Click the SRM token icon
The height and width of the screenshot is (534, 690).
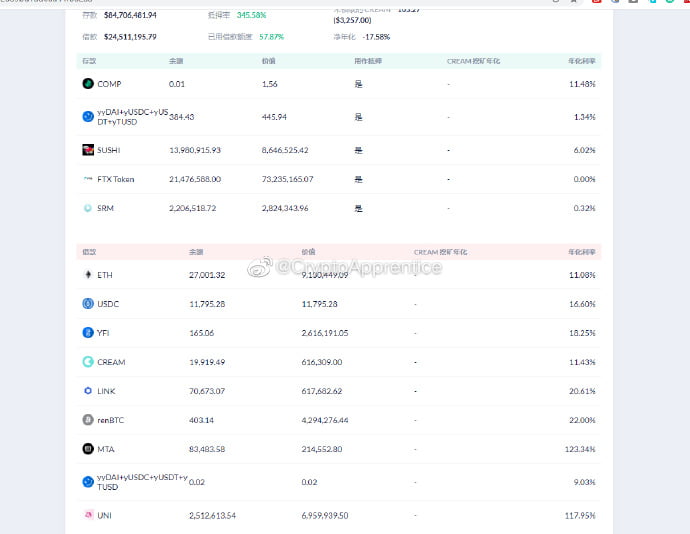click(x=88, y=208)
